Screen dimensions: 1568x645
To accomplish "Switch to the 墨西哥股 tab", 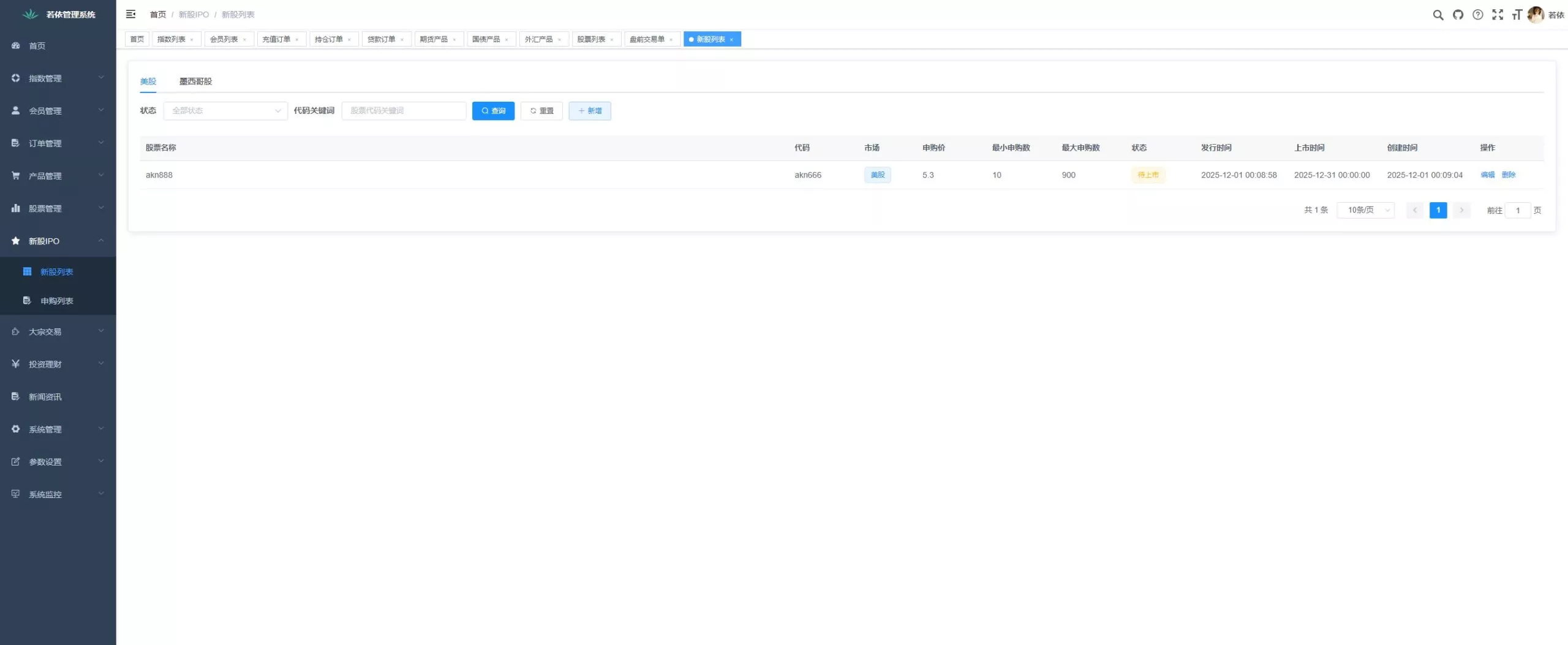I will click(x=195, y=81).
